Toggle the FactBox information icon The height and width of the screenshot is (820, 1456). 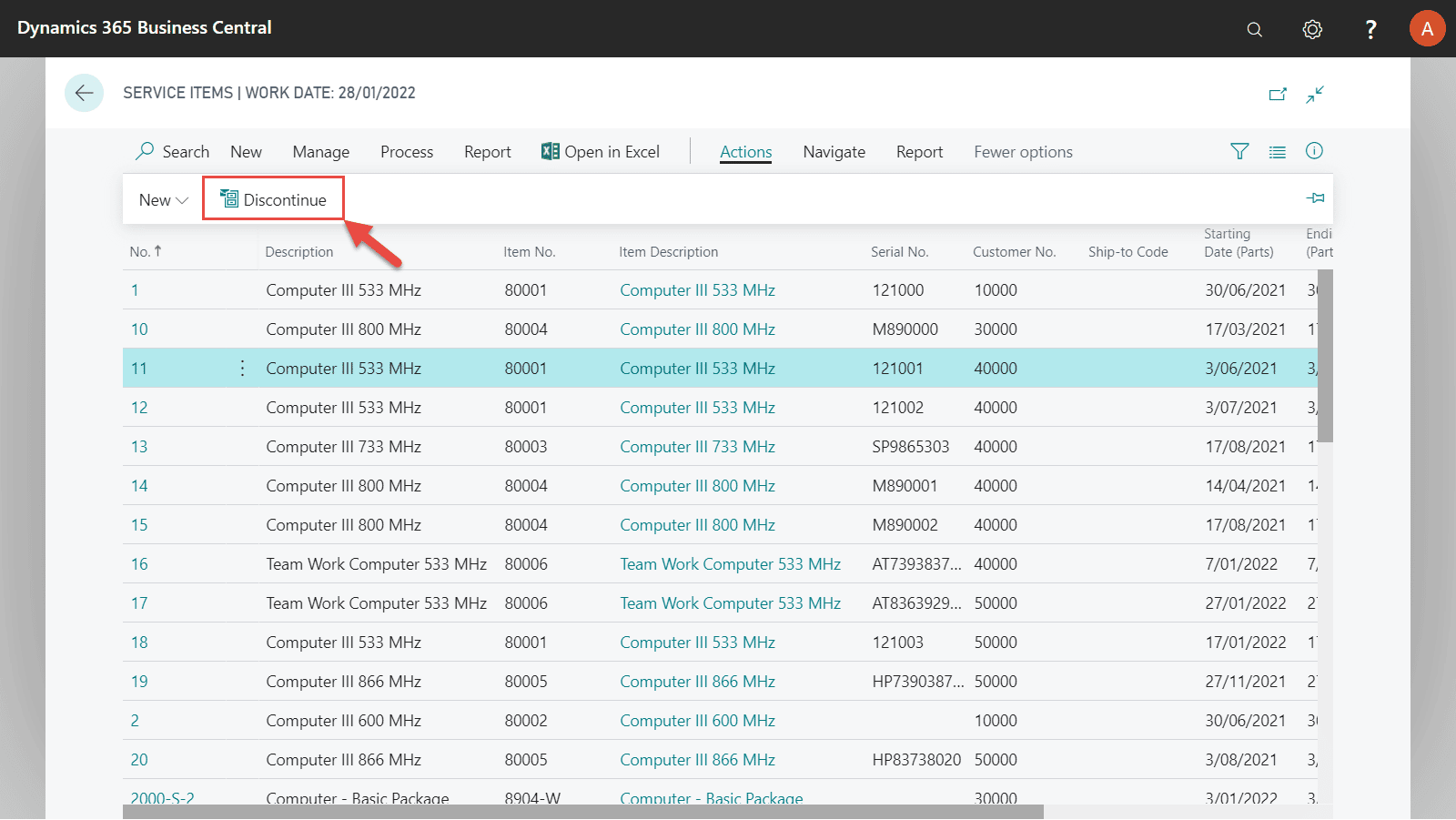click(x=1314, y=151)
